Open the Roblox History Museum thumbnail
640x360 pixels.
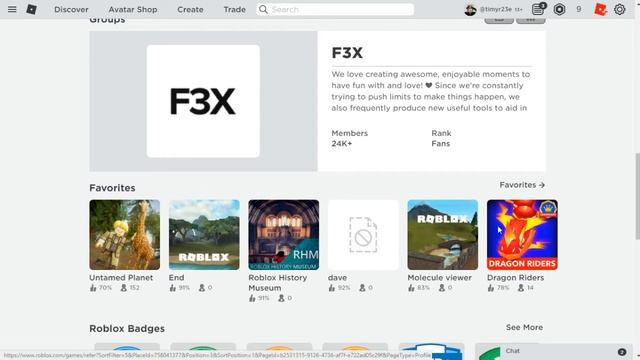click(284, 235)
